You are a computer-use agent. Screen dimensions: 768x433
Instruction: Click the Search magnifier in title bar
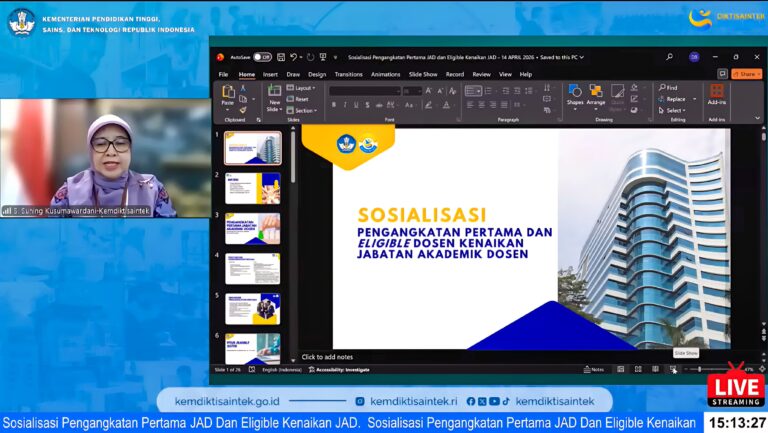[669, 57]
